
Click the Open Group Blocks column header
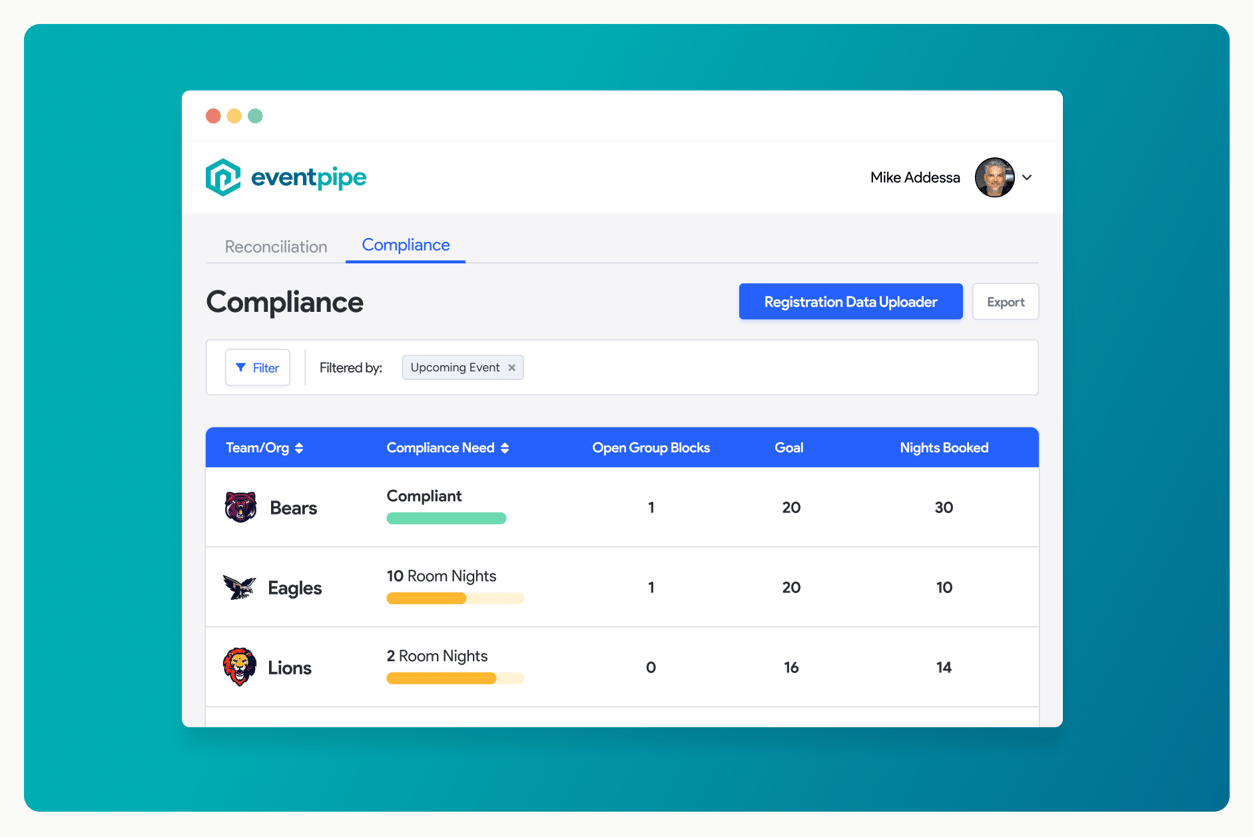pyautogui.click(x=650, y=448)
